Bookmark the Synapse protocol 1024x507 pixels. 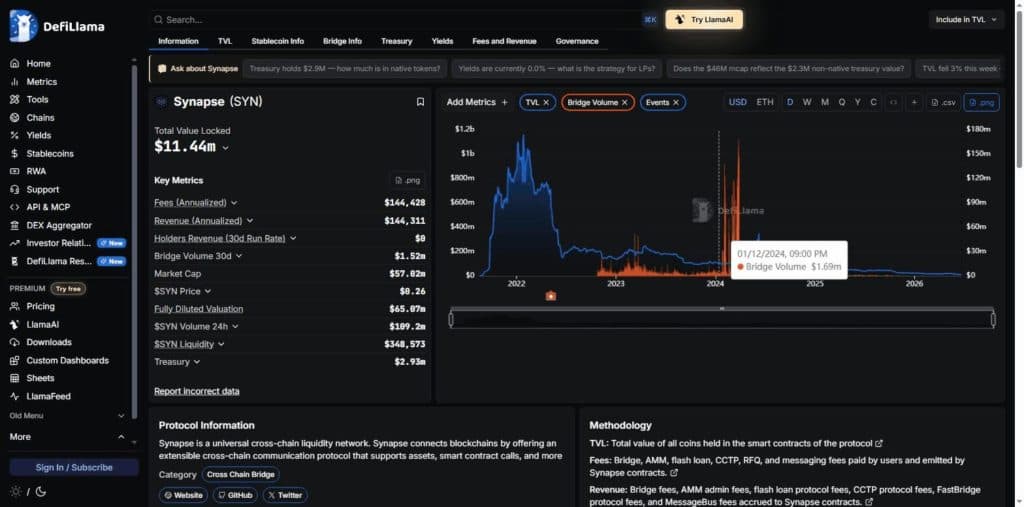tap(420, 102)
